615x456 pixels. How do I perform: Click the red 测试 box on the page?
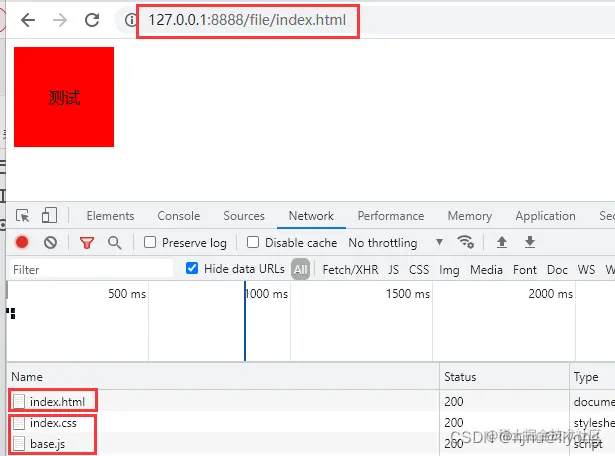64,97
